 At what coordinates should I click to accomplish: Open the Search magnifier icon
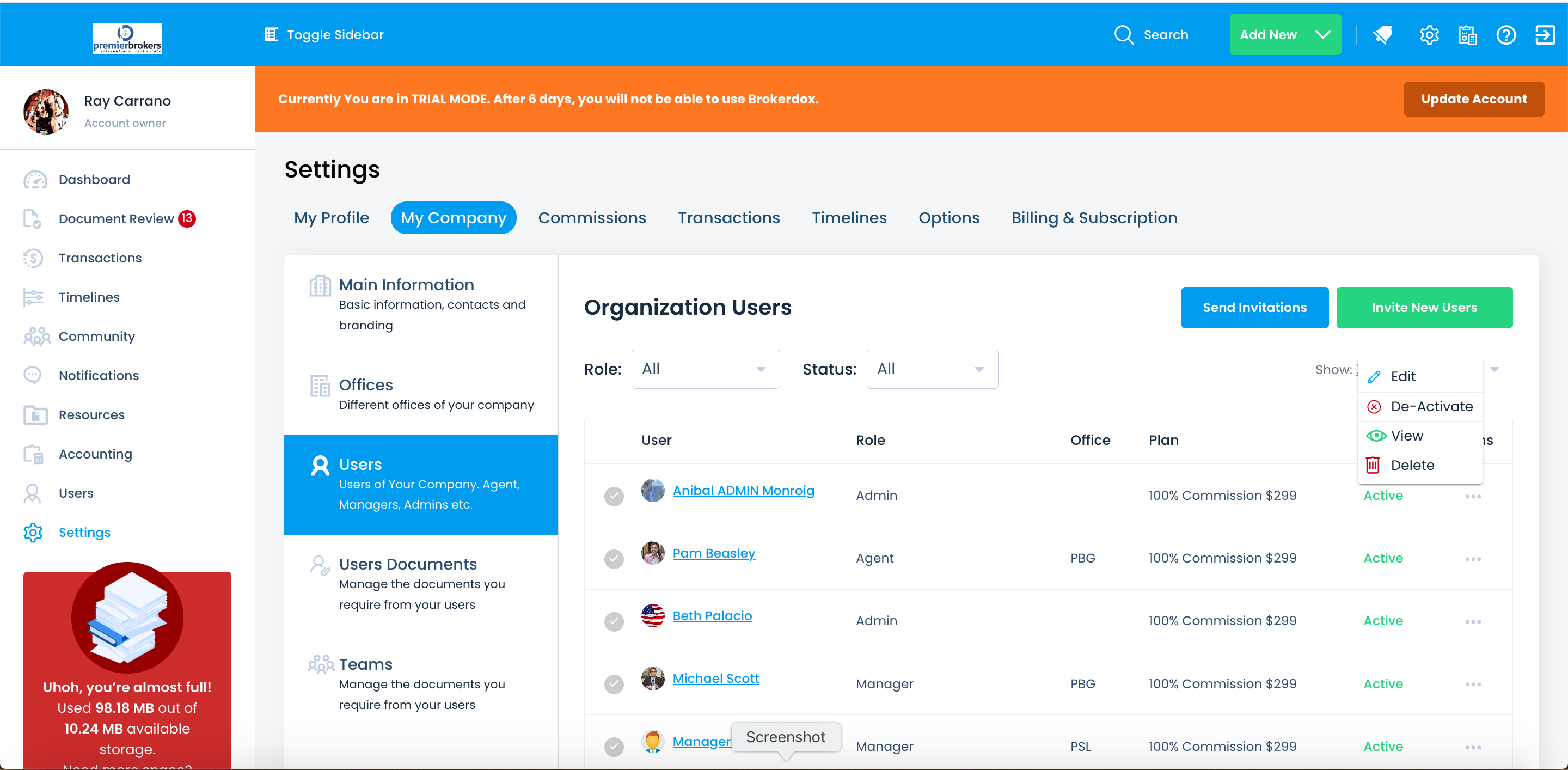(1124, 35)
